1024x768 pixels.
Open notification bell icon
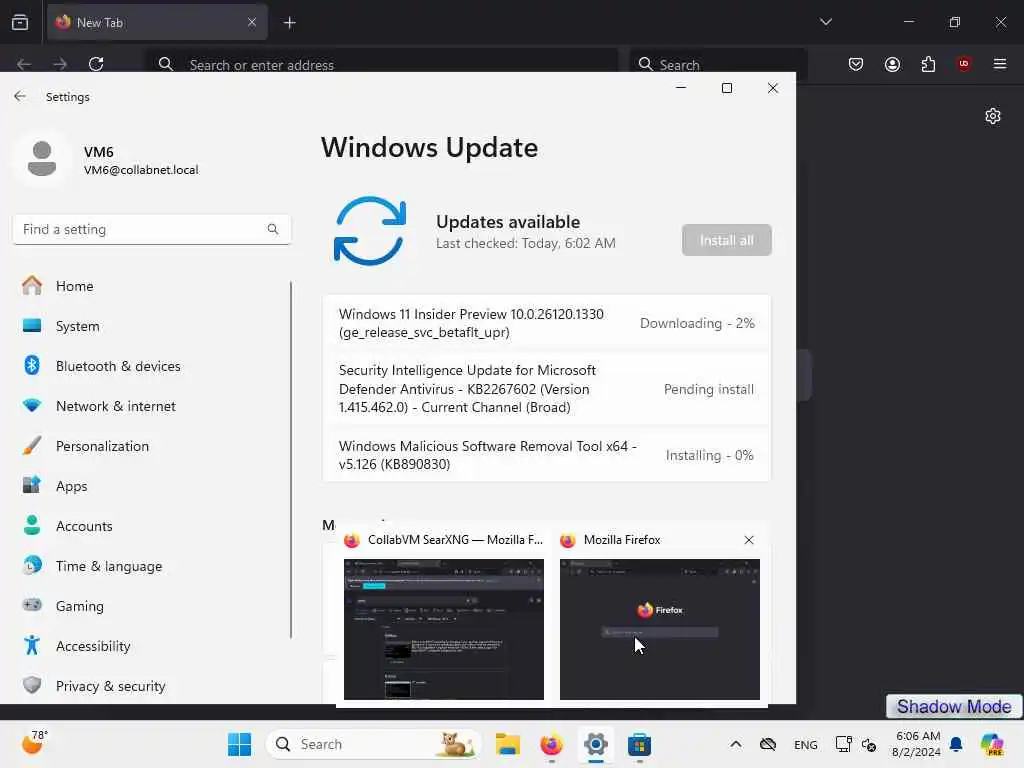tap(956, 744)
